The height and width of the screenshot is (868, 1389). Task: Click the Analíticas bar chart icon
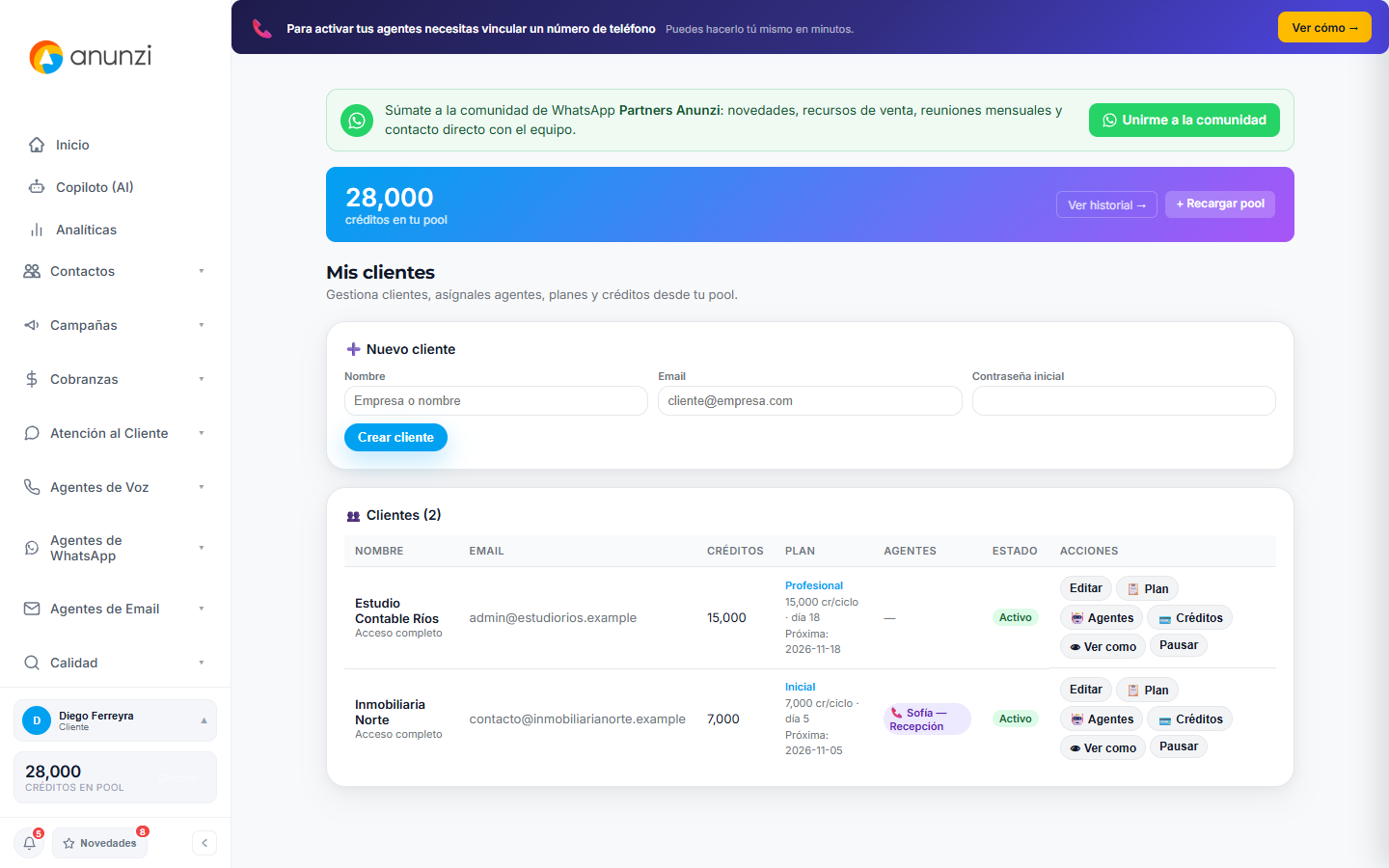tap(37, 230)
